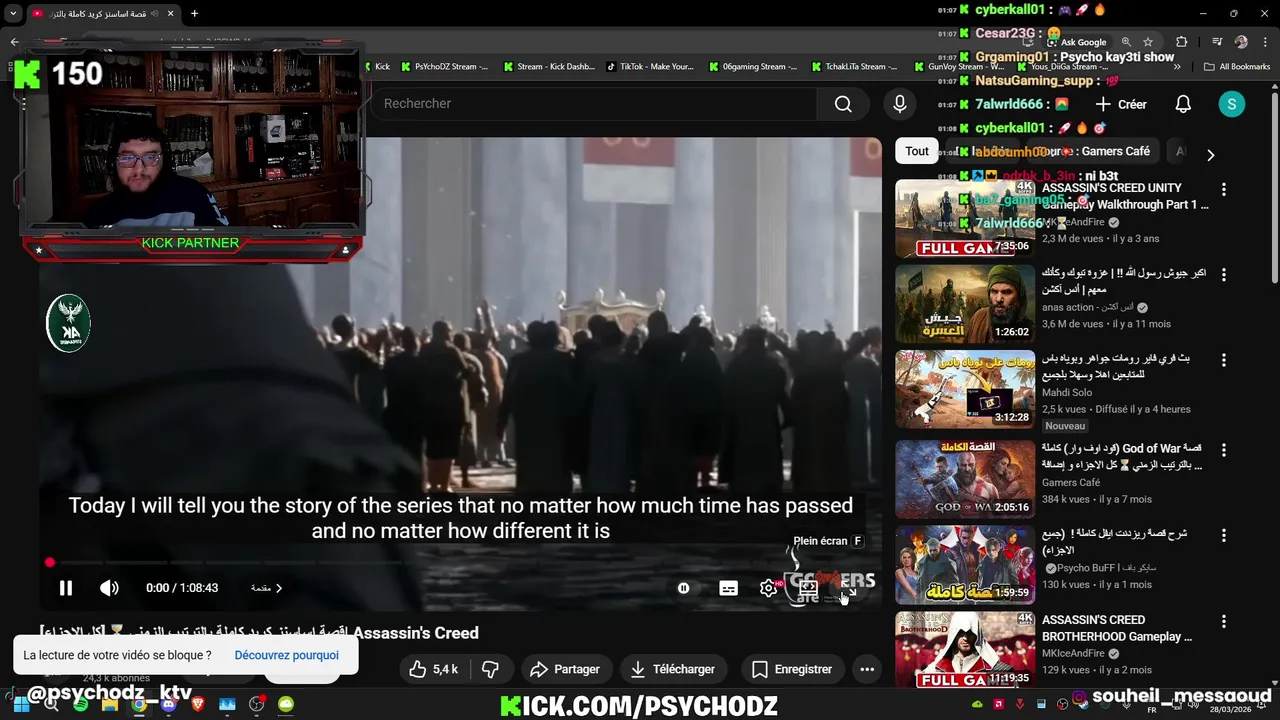The width and height of the screenshot is (1280, 720).
Task: Open Spotify from the taskbar
Action: pos(81,705)
